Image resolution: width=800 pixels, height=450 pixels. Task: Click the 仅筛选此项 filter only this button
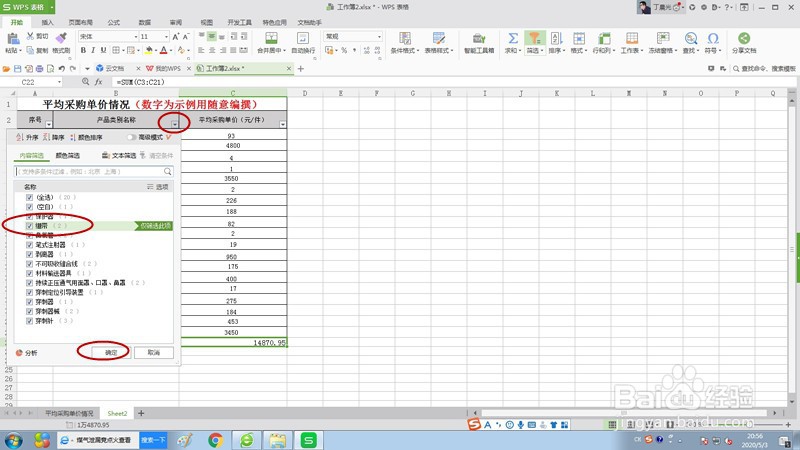click(x=155, y=226)
